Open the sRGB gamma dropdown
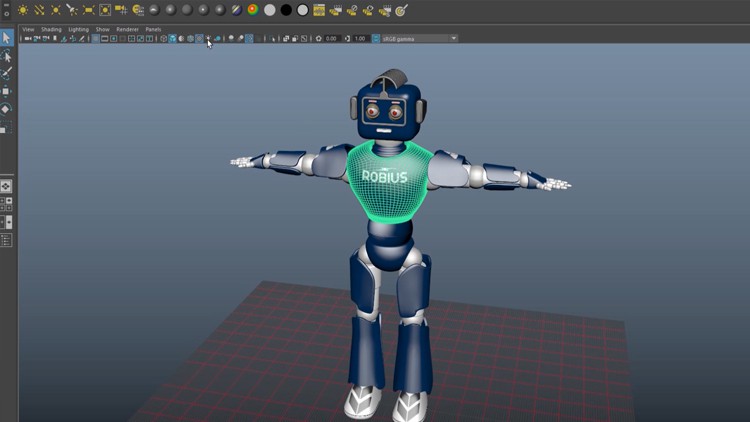The image size is (750, 422). click(419, 38)
